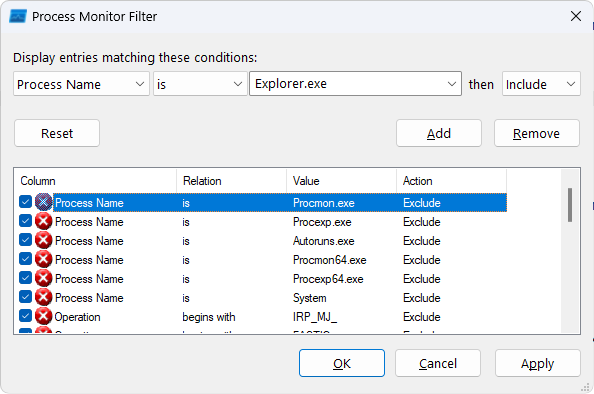Toggle the System filter checkbox
Image resolution: width=594 pixels, height=394 pixels.
(25, 297)
